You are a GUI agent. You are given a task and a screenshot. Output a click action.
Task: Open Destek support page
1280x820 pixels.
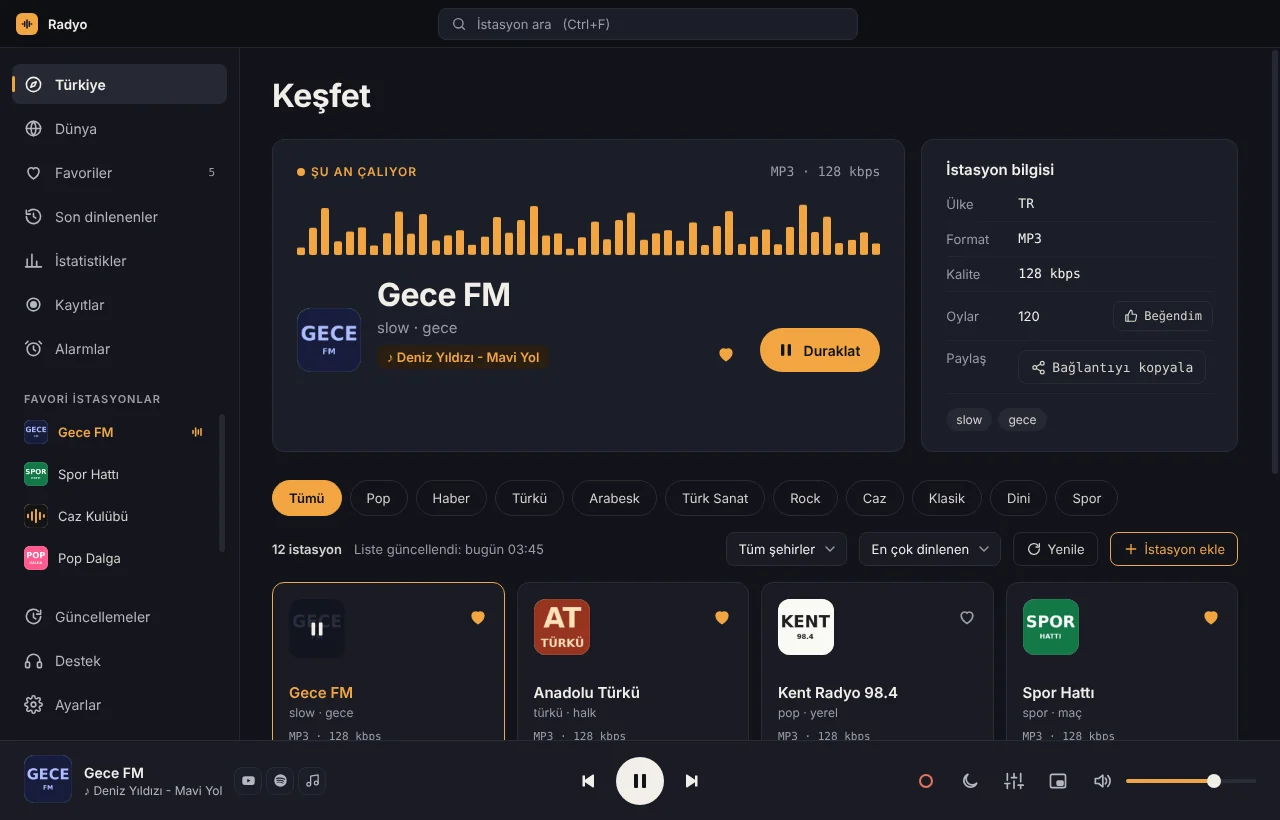tap(119, 661)
